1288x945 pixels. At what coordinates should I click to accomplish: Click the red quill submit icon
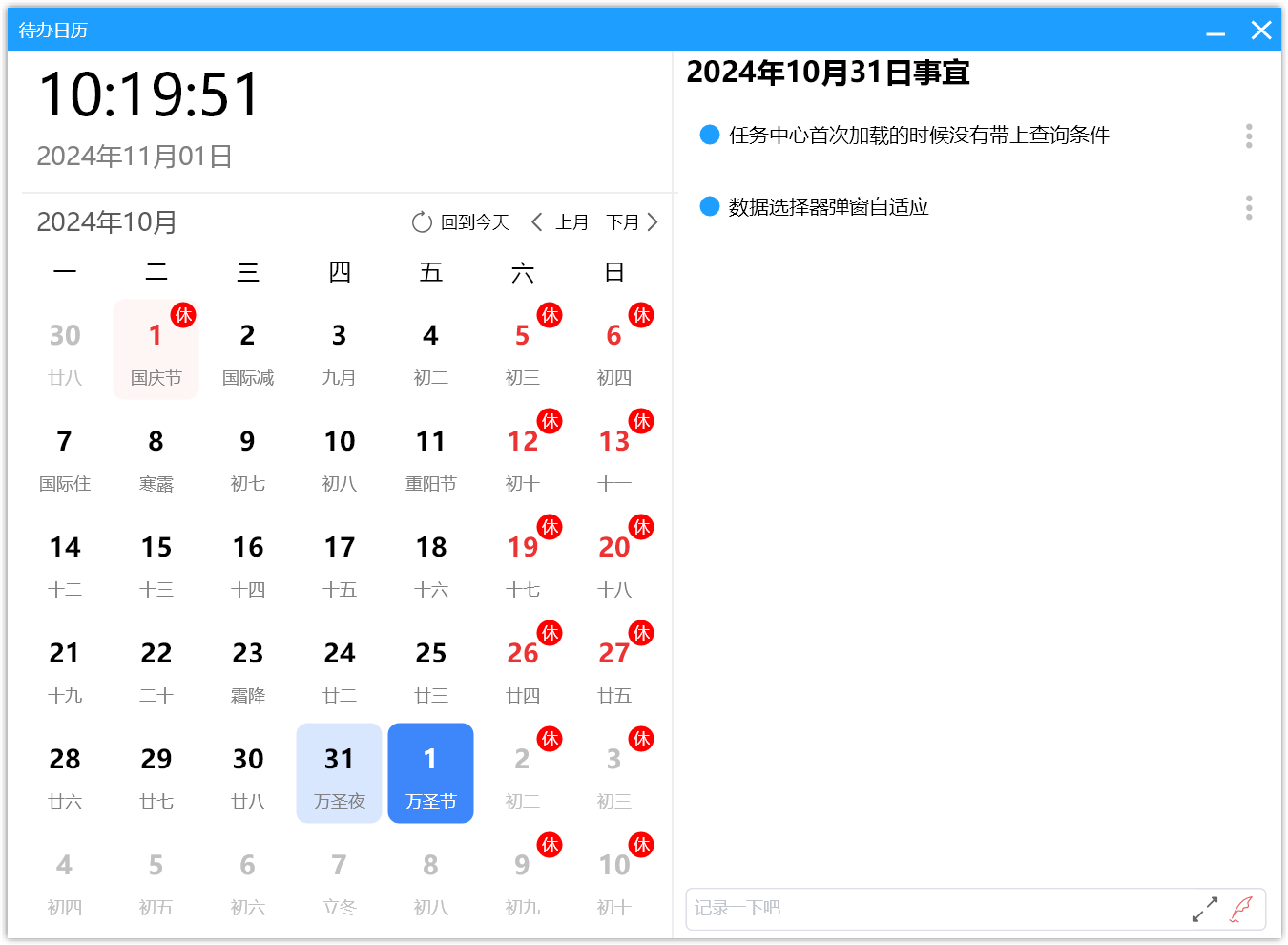1241,909
